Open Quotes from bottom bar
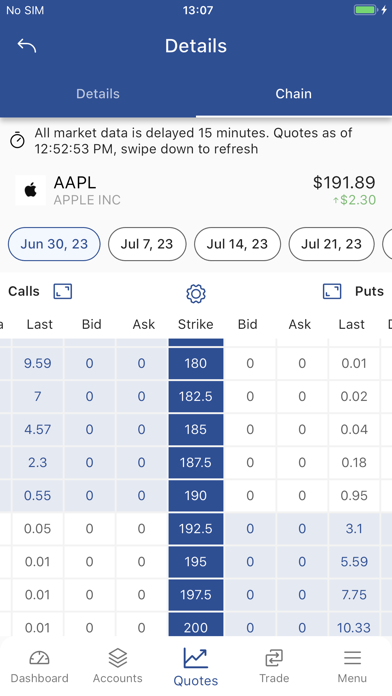The width and height of the screenshot is (392, 696). click(x=196, y=667)
